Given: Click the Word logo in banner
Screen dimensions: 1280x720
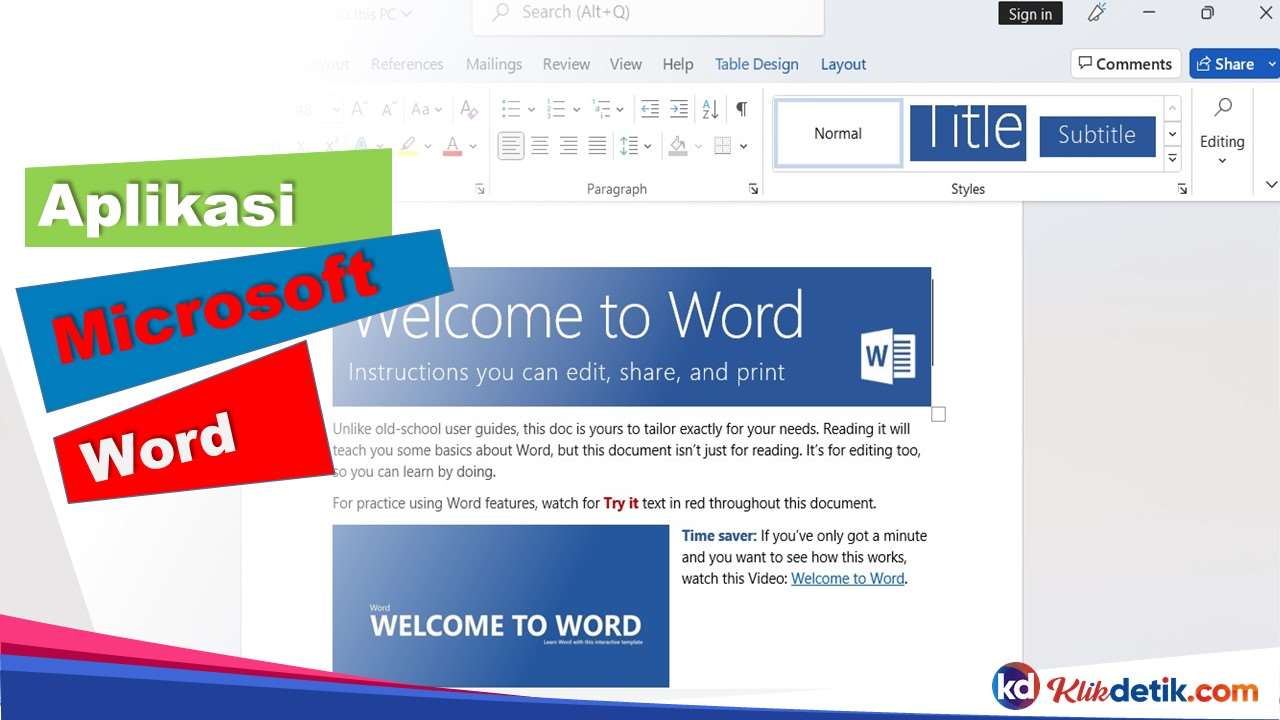Looking at the screenshot, I should click(x=888, y=357).
